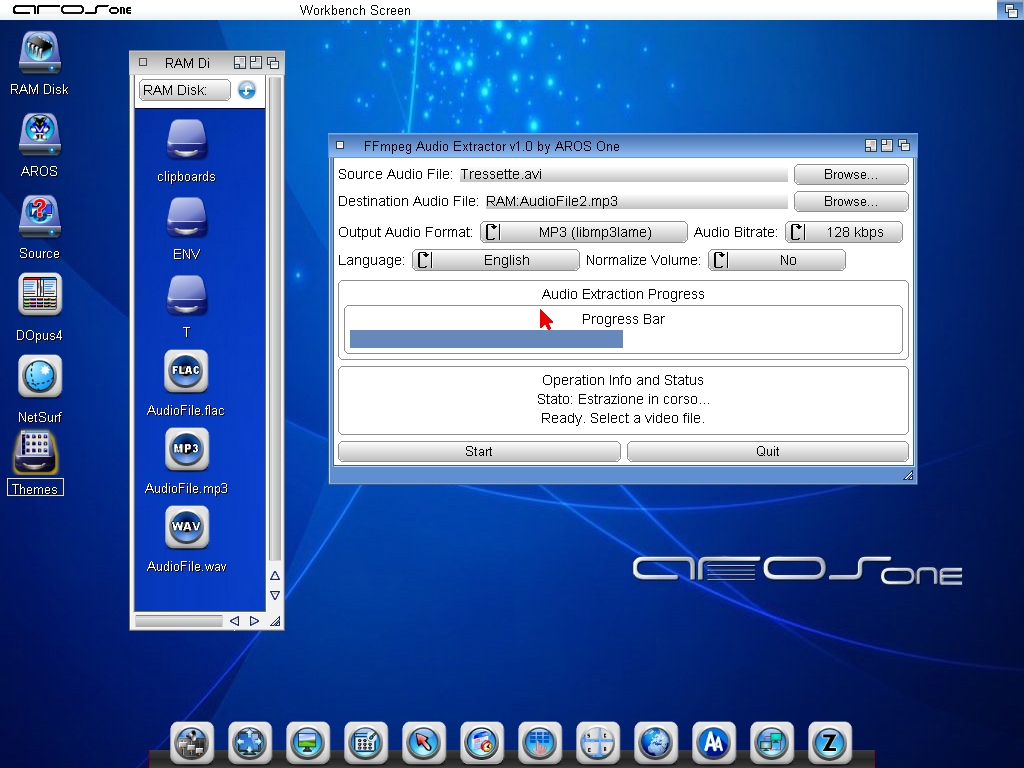Open the red pointer preferences dock icon
Image resolution: width=1024 pixels, height=768 pixels.
[424, 743]
